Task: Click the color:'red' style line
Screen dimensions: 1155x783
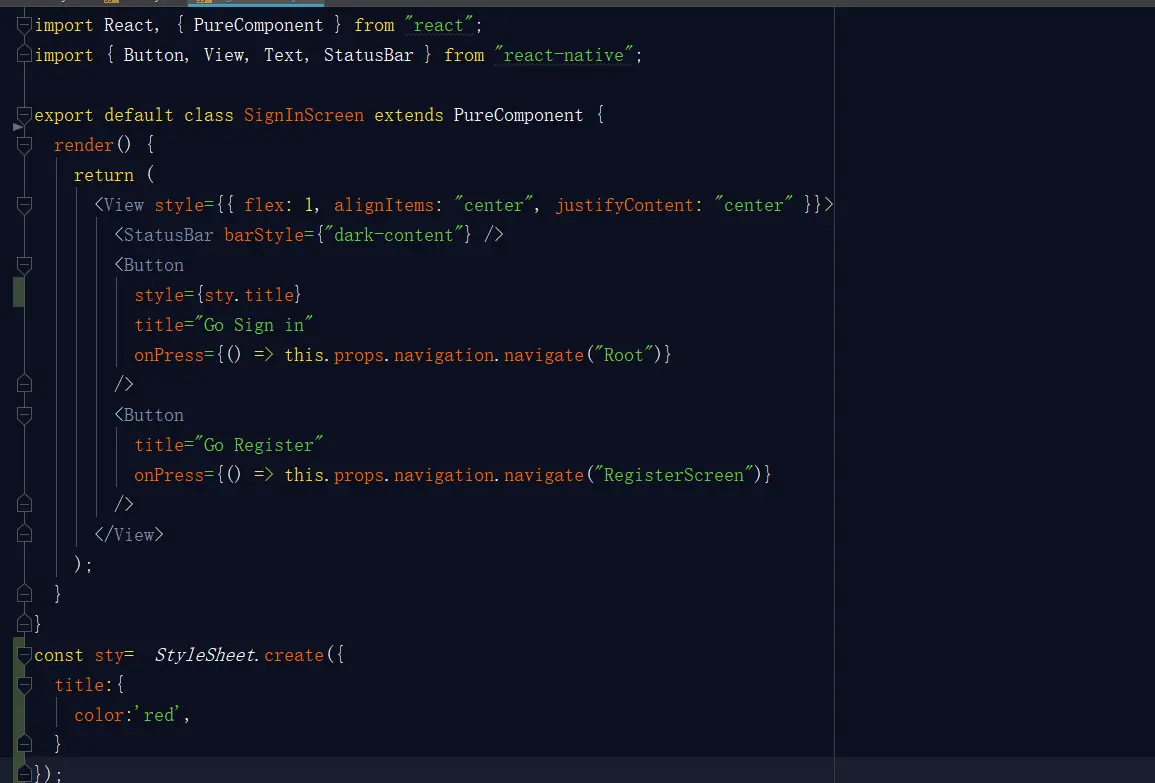Action: point(132,715)
